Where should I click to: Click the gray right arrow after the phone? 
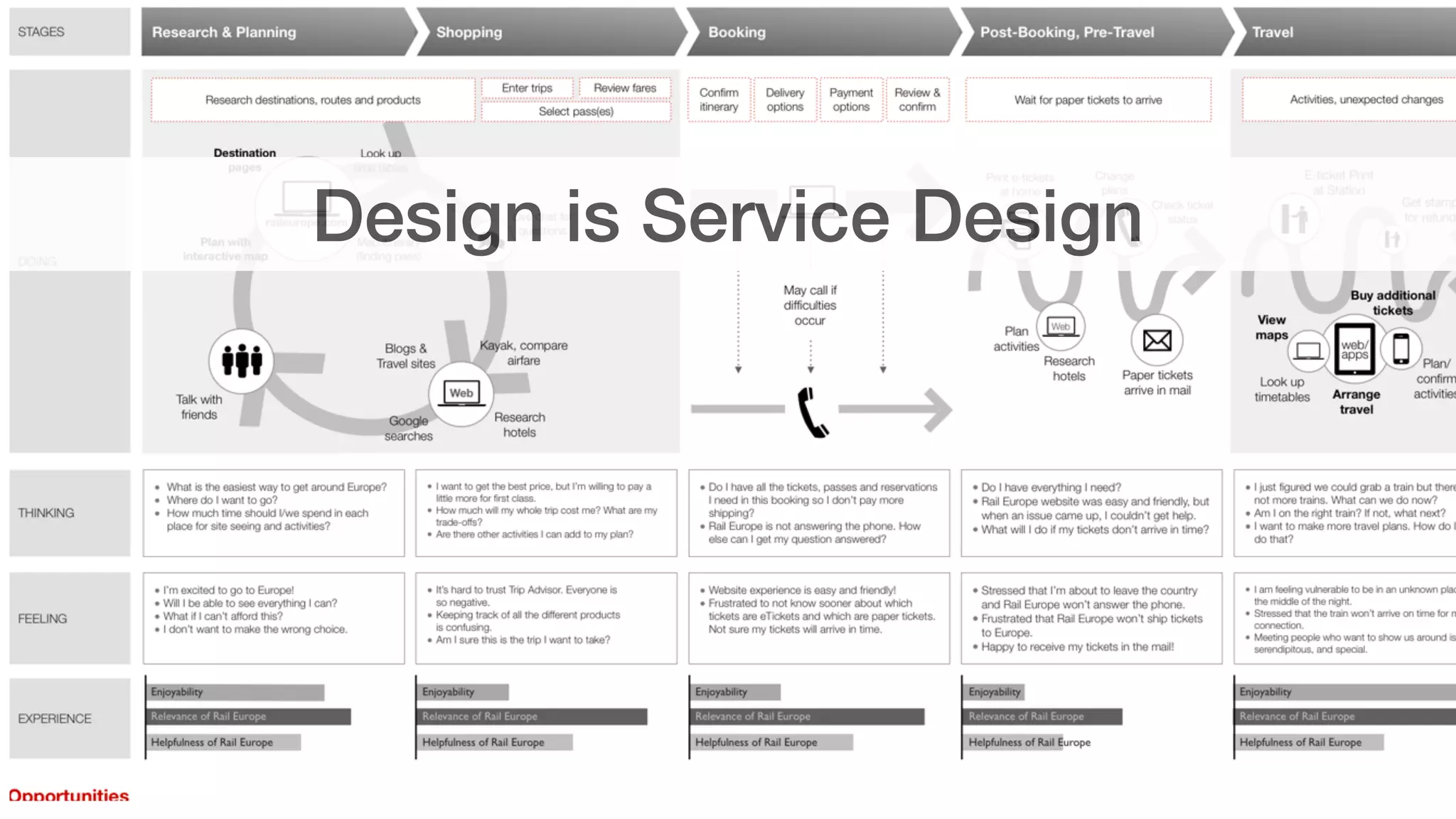[896, 409]
